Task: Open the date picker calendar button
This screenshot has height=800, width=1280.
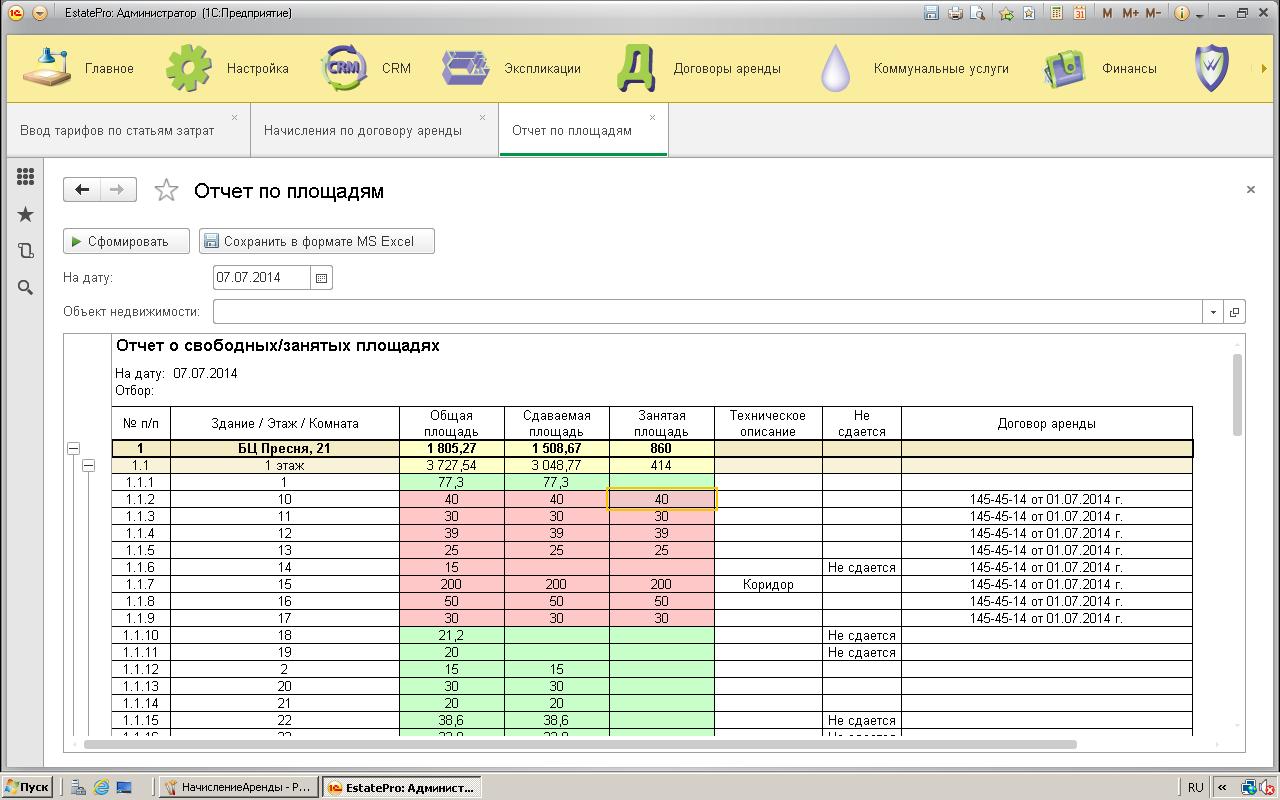Action: (321, 278)
